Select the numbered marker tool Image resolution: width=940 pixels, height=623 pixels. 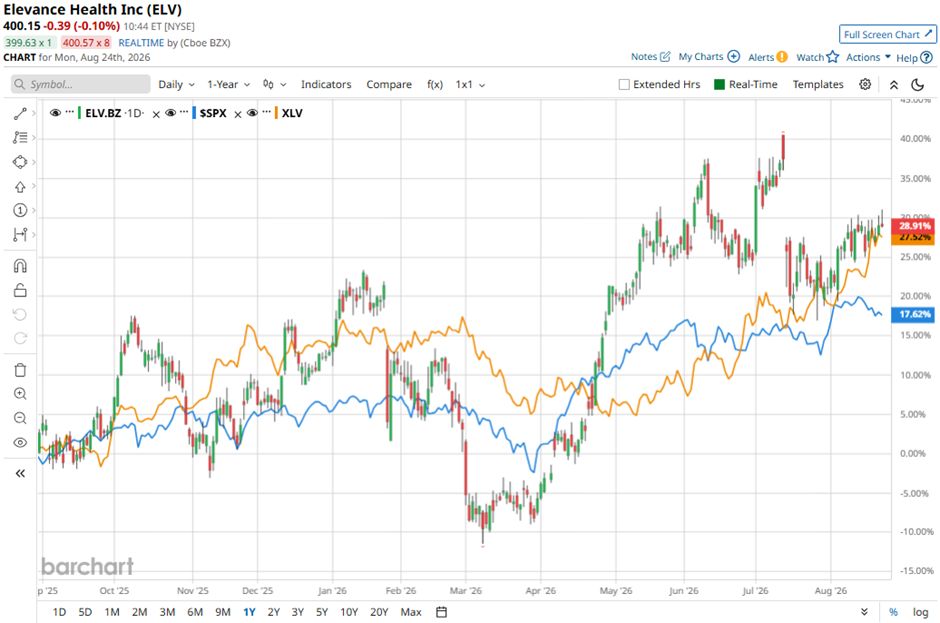click(x=20, y=210)
